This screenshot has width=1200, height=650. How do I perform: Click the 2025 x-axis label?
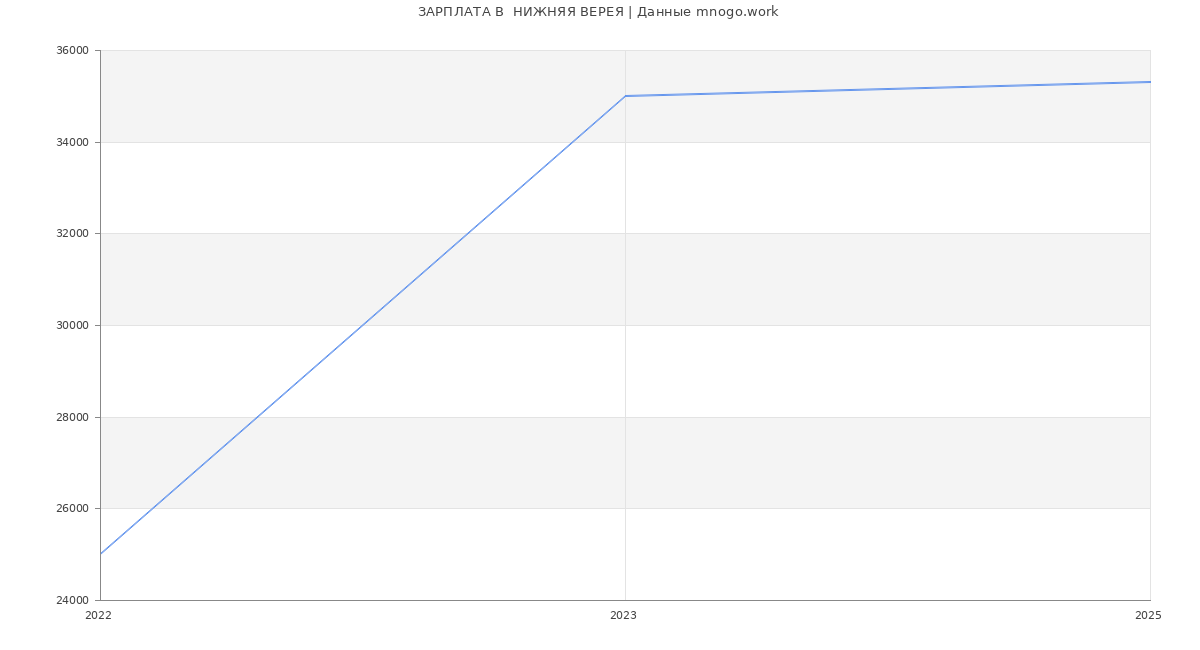1148,615
